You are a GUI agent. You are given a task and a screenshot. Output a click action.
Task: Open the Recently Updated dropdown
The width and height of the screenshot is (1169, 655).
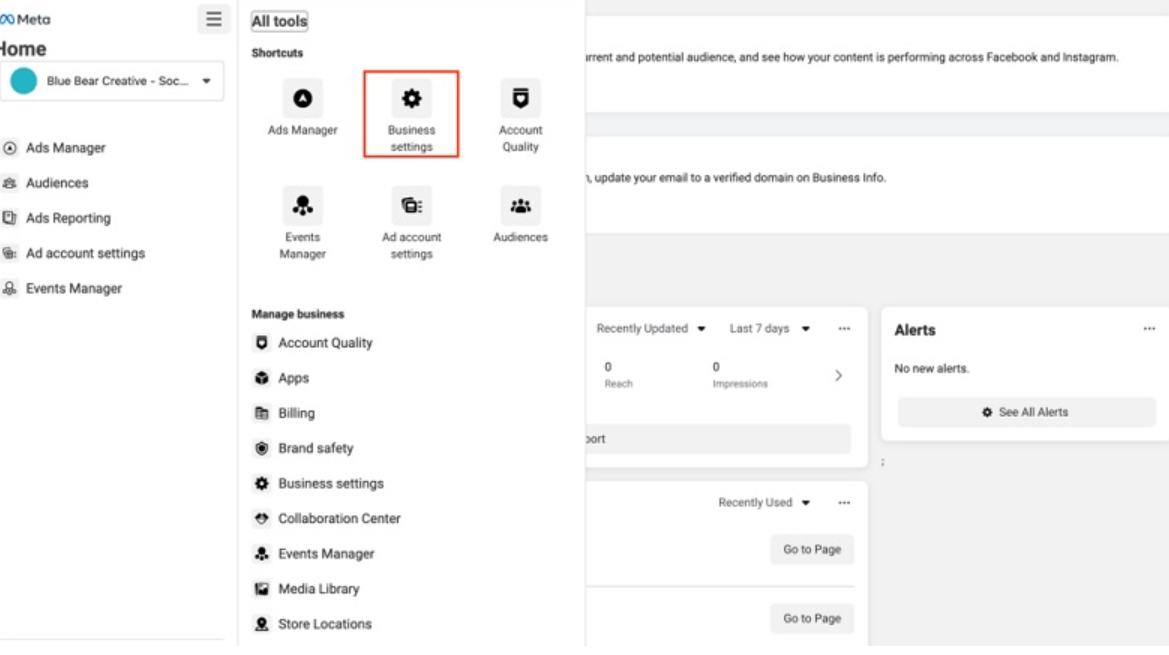coord(651,329)
